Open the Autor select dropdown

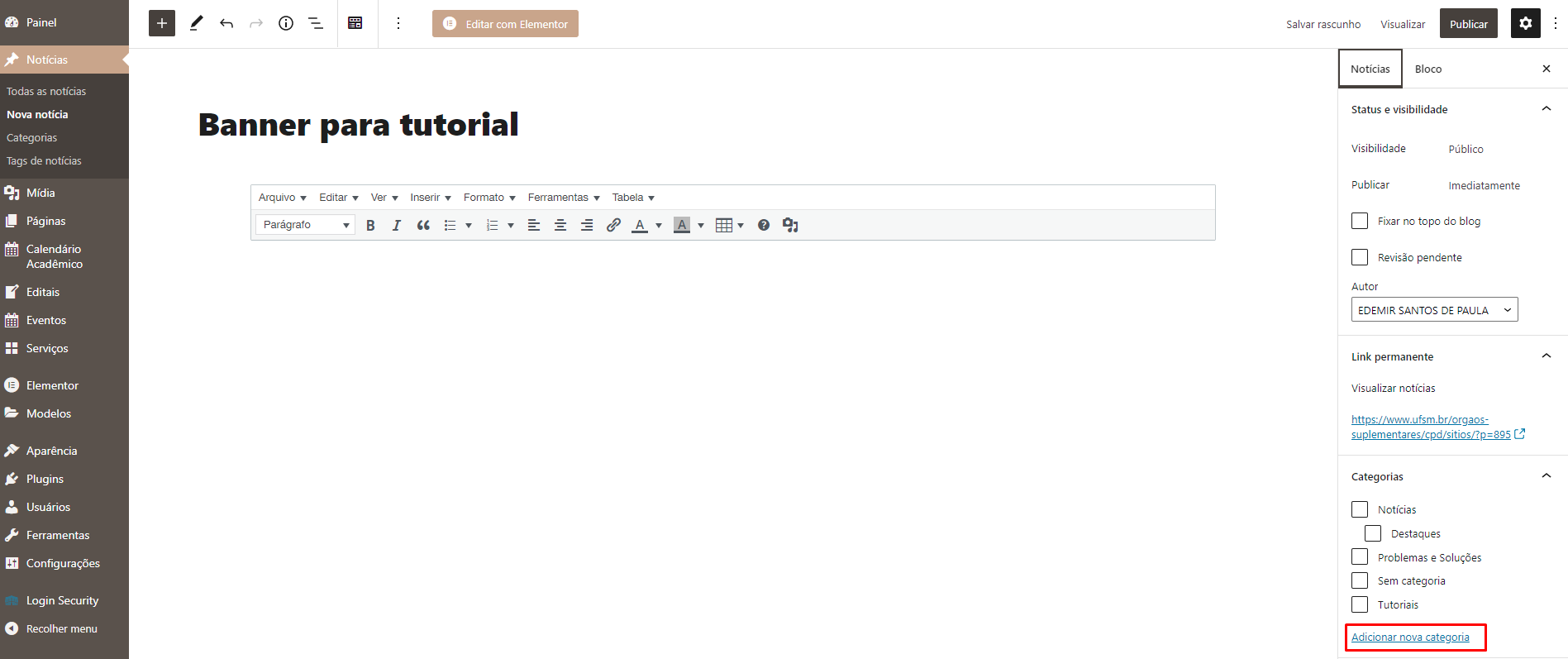[x=1434, y=310]
